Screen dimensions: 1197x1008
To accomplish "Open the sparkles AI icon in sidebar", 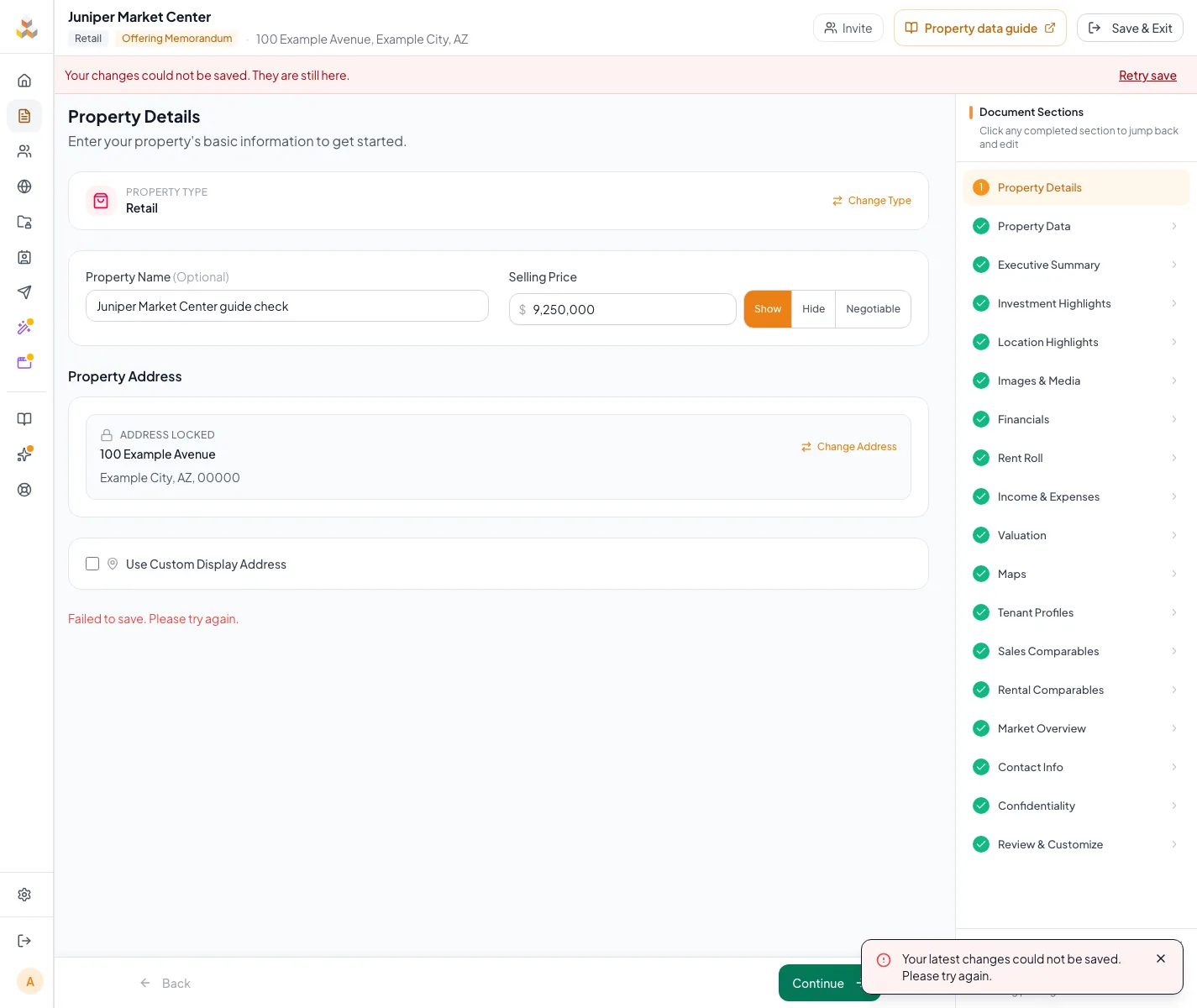I will pyautogui.click(x=24, y=454).
